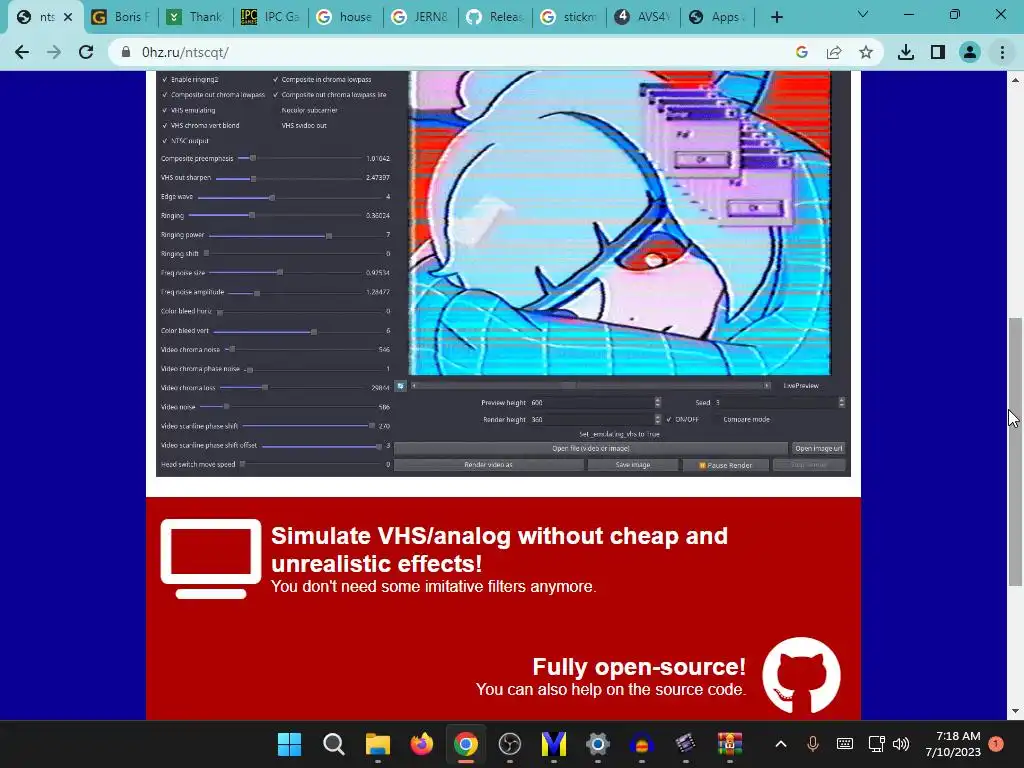This screenshot has height=768, width=1024.
Task: Click the GitHub octocat logo
Action: pyautogui.click(x=801, y=676)
